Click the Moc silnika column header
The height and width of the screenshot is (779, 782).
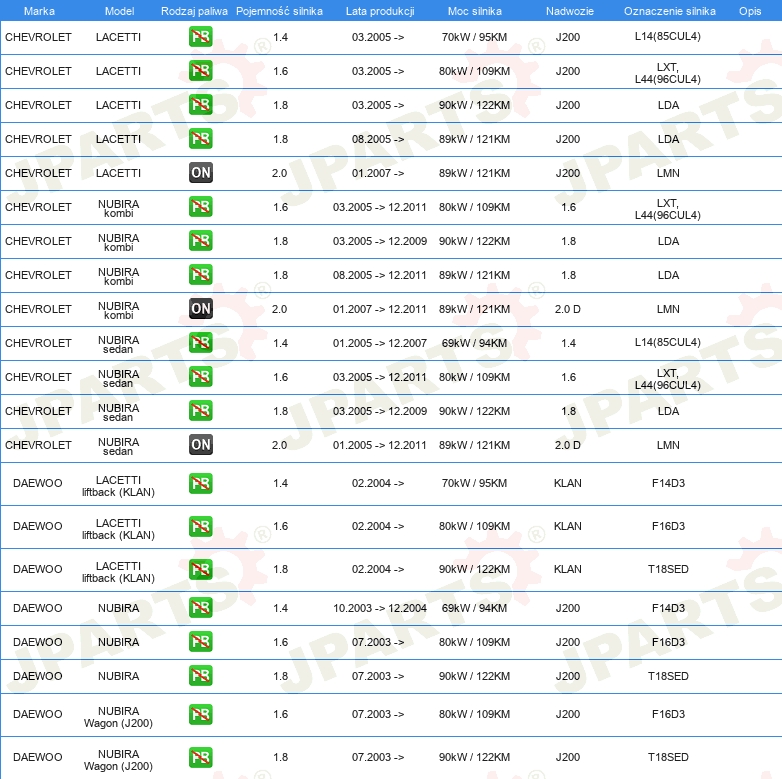pyautogui.click(x=475, y=11)
